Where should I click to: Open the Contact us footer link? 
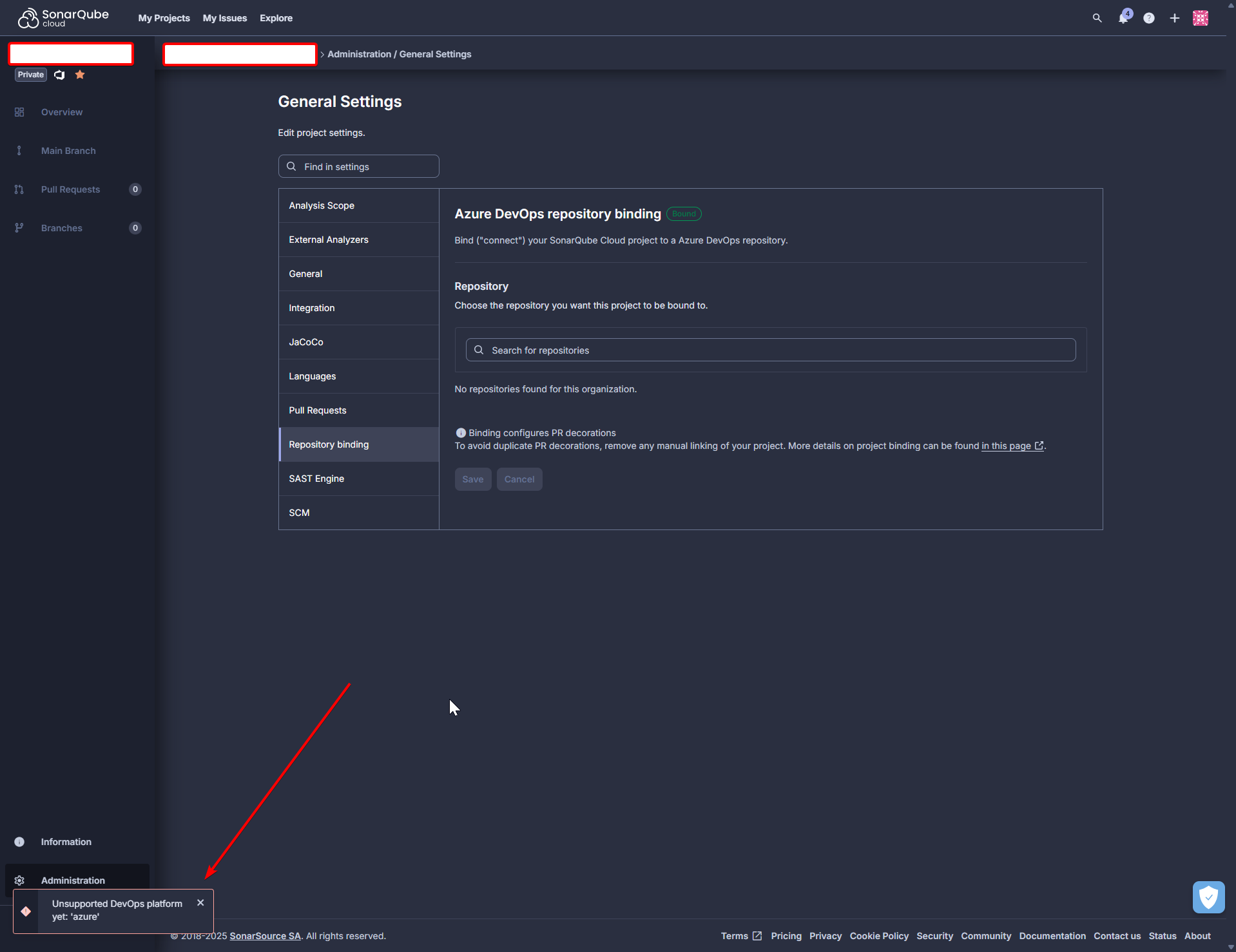pyautogui.click(x=1117, y=936)
